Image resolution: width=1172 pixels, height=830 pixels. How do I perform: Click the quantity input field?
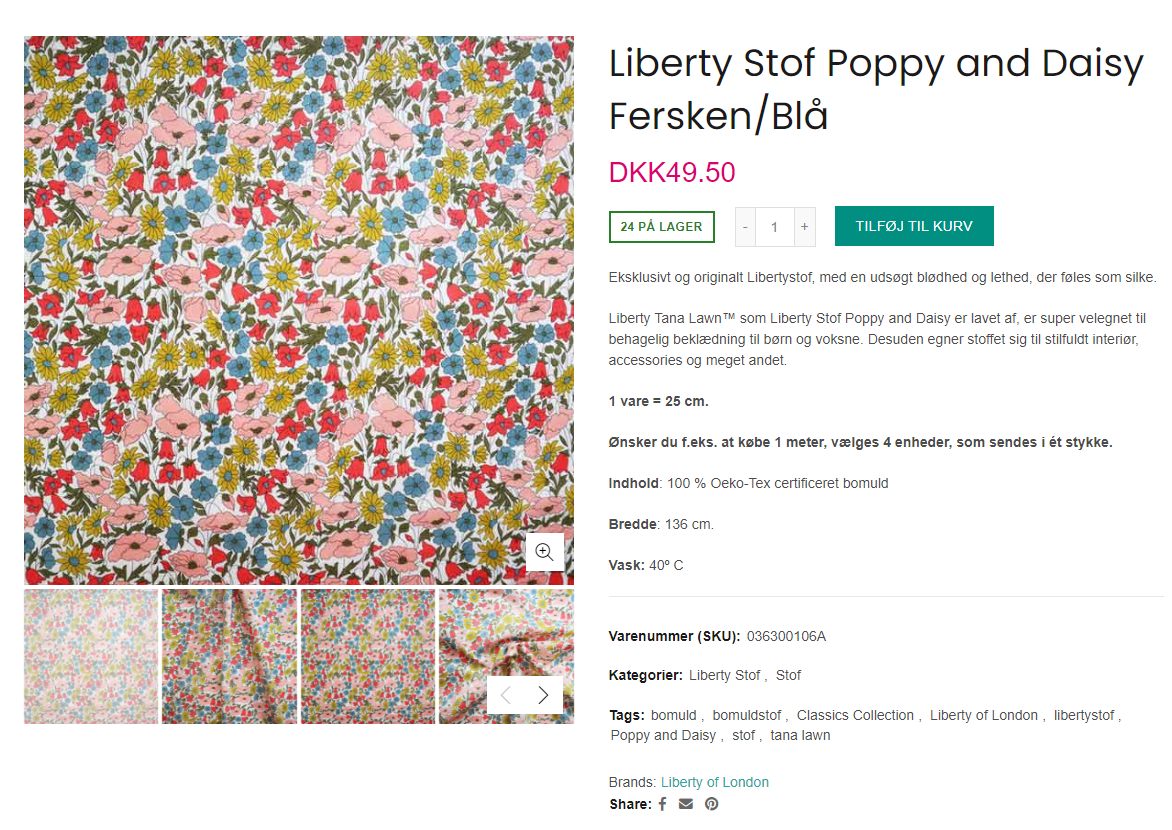(x=774, y=227)
